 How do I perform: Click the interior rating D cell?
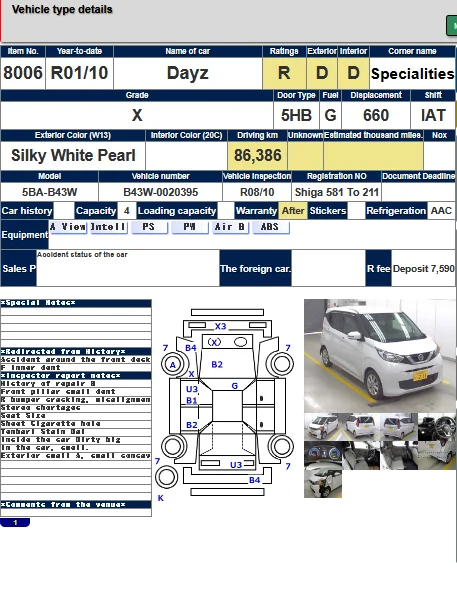coord(353,73)
